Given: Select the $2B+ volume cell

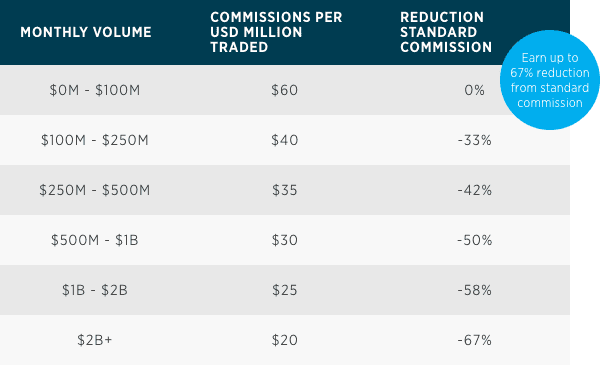Looking at the screenshot, I should 95,340.
